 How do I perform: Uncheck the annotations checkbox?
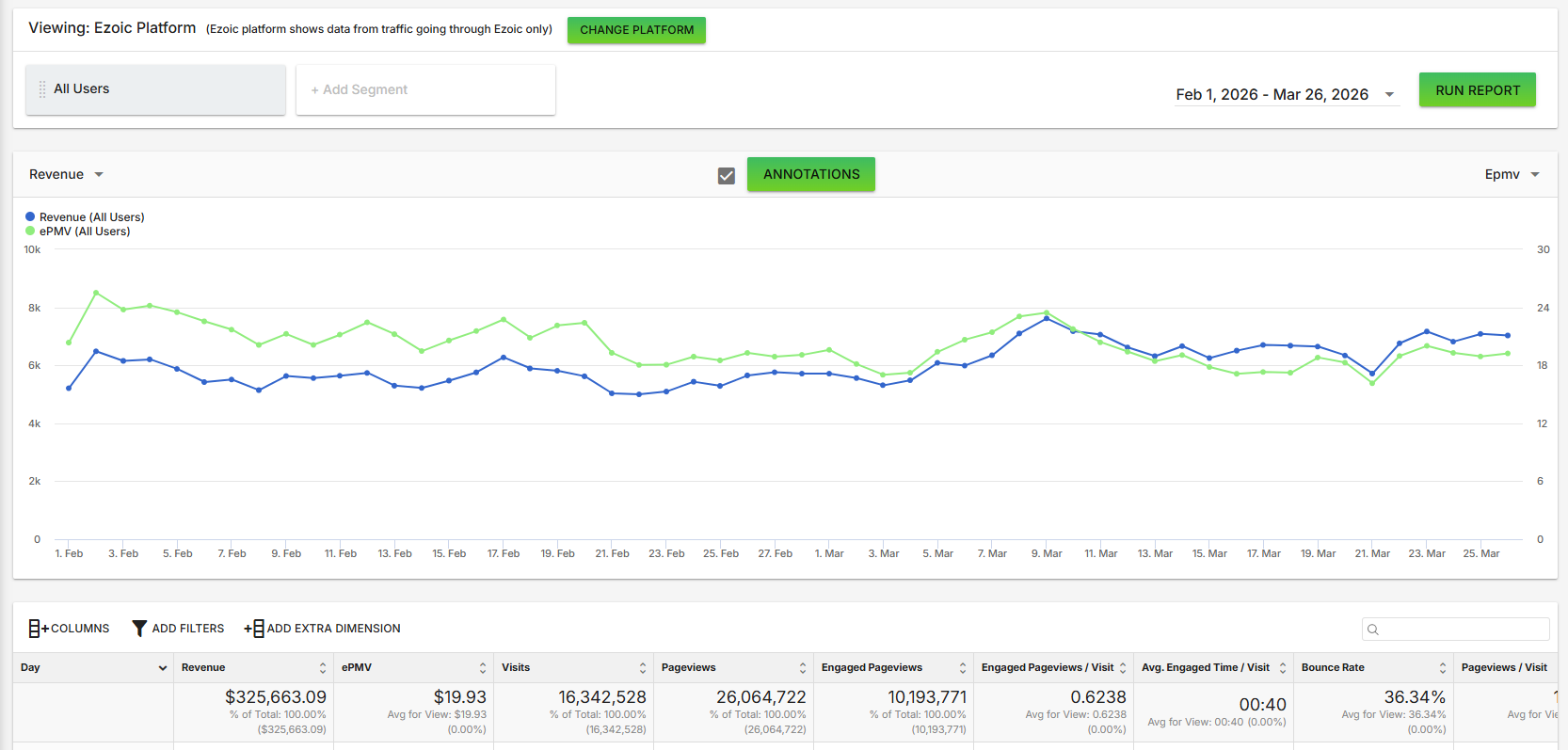tap(727, 175)
